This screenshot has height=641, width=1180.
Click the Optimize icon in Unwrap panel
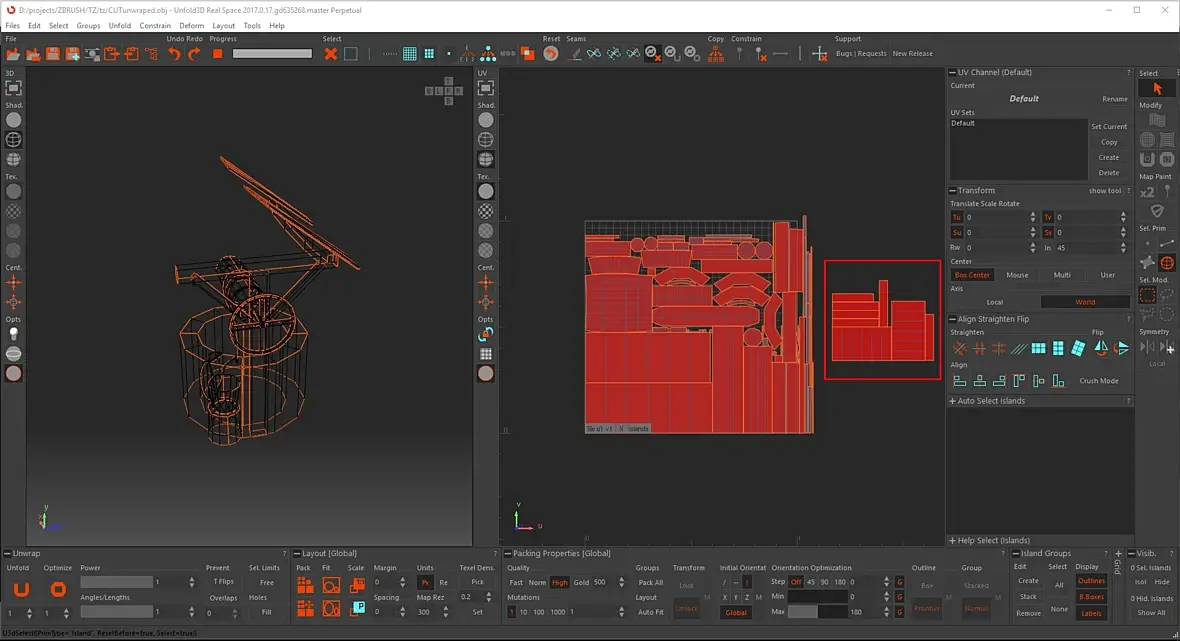coord(58,589)
